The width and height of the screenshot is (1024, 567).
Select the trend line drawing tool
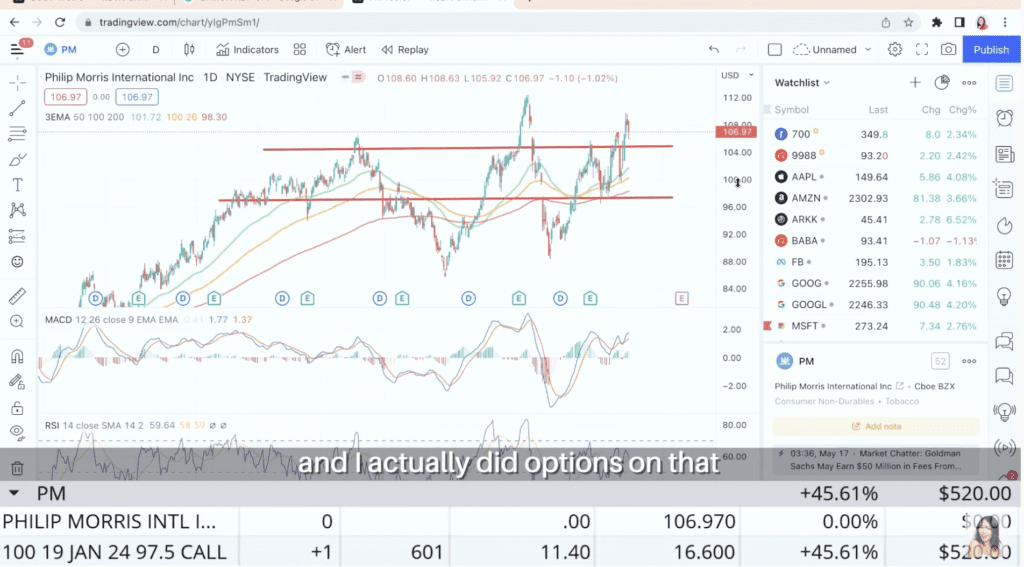click(x=18, y=108)
